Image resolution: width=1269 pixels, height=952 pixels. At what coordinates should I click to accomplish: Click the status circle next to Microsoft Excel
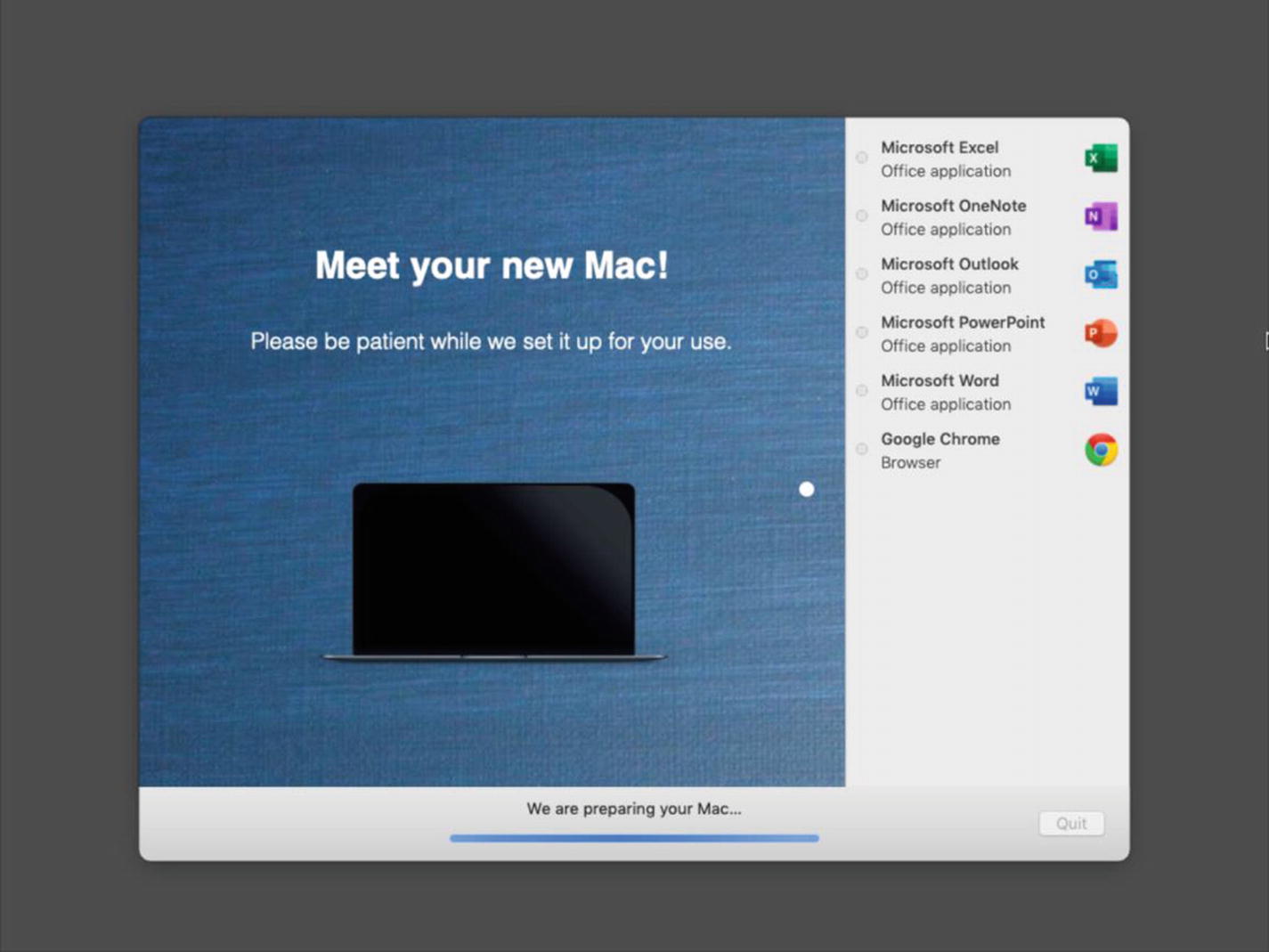(x=861, y=157)
